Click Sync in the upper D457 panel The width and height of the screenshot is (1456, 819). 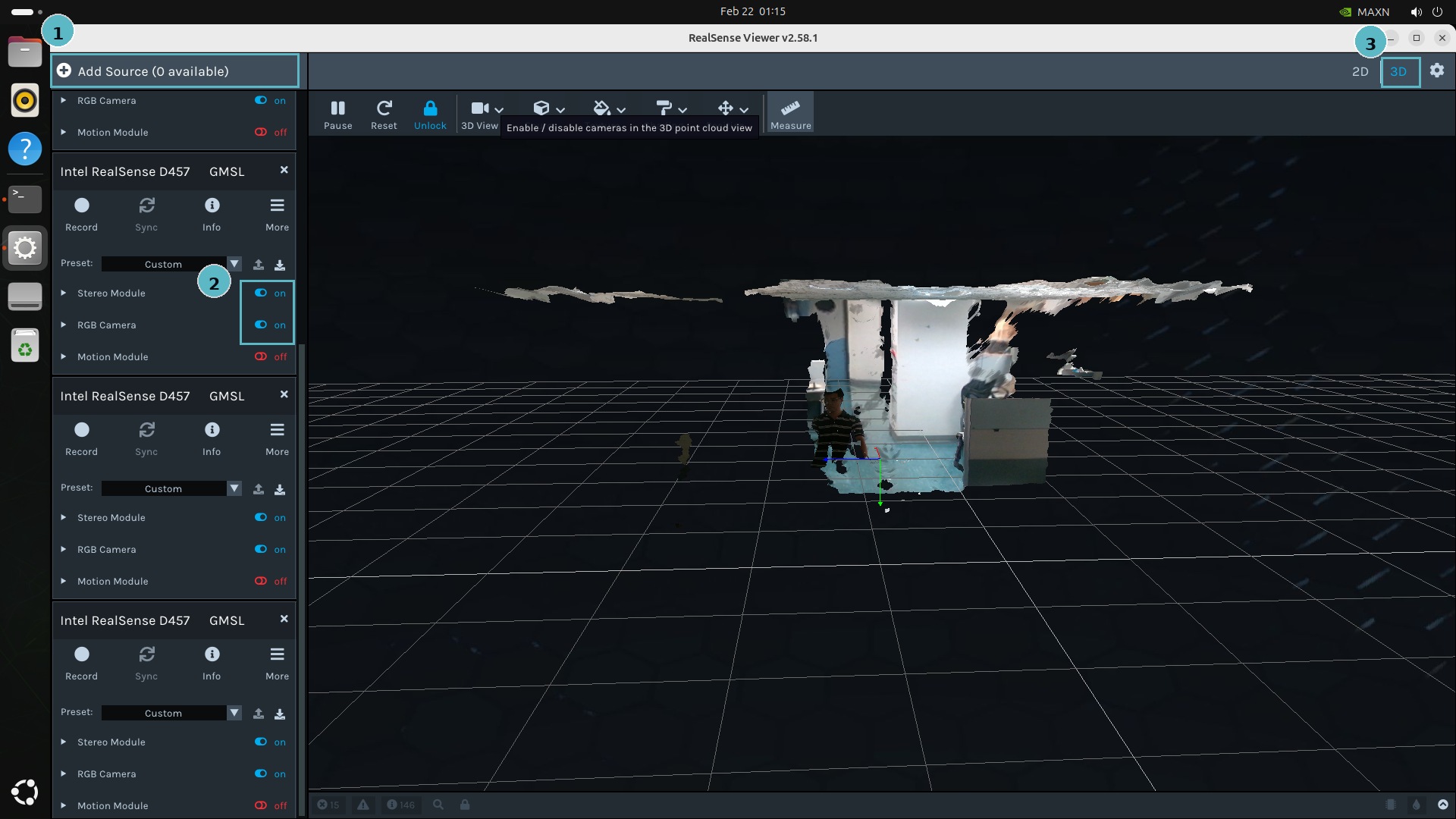tap(146, 214)
